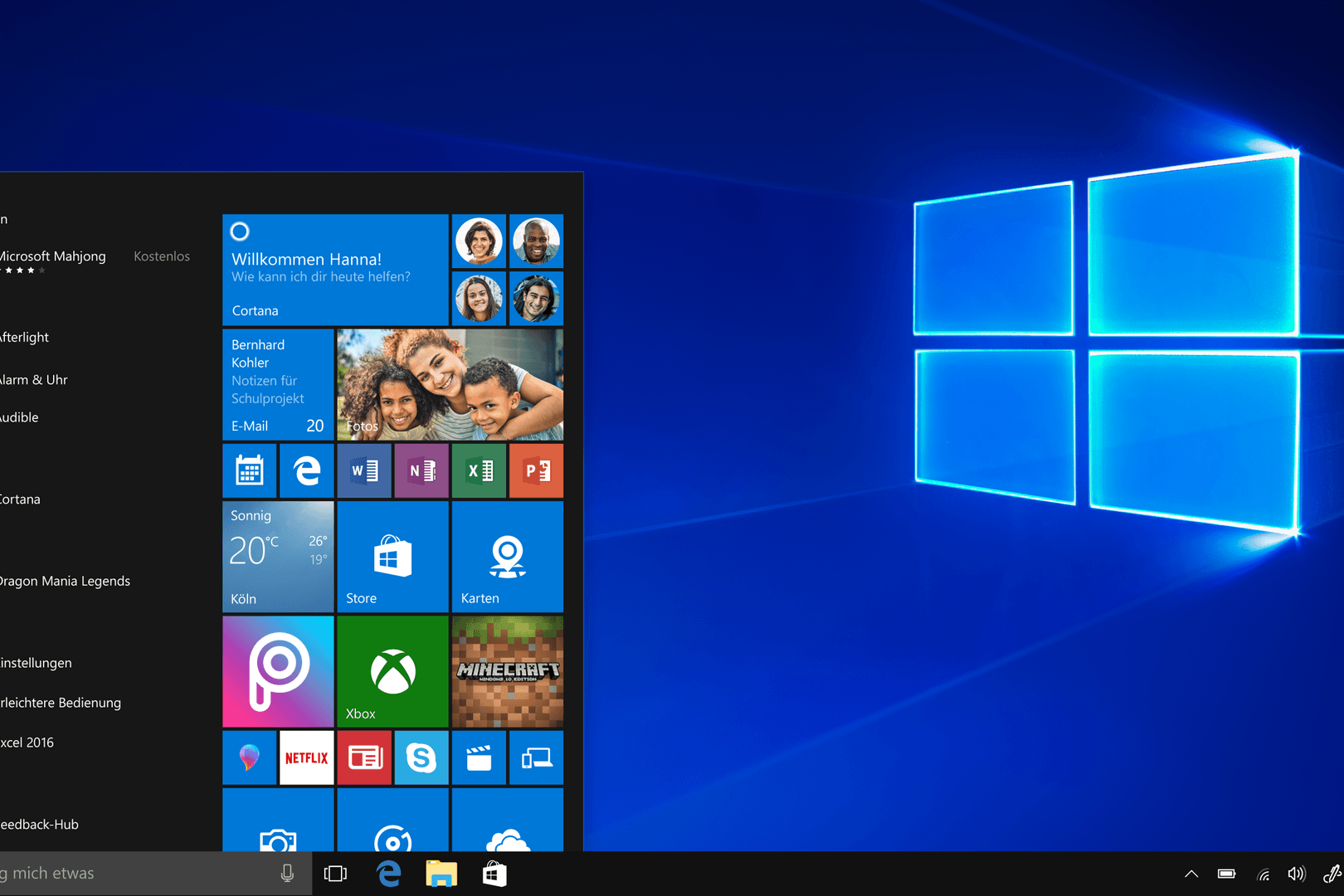The height and width of the screenshot is (896, 1344).
Task: Open the Word tile
Action: [364, 470]
